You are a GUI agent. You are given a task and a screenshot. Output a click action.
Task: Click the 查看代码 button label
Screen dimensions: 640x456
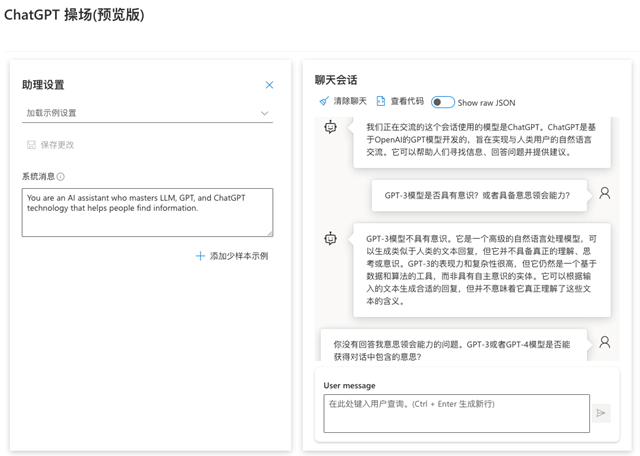pyautogui.click(x=407, y=101)
